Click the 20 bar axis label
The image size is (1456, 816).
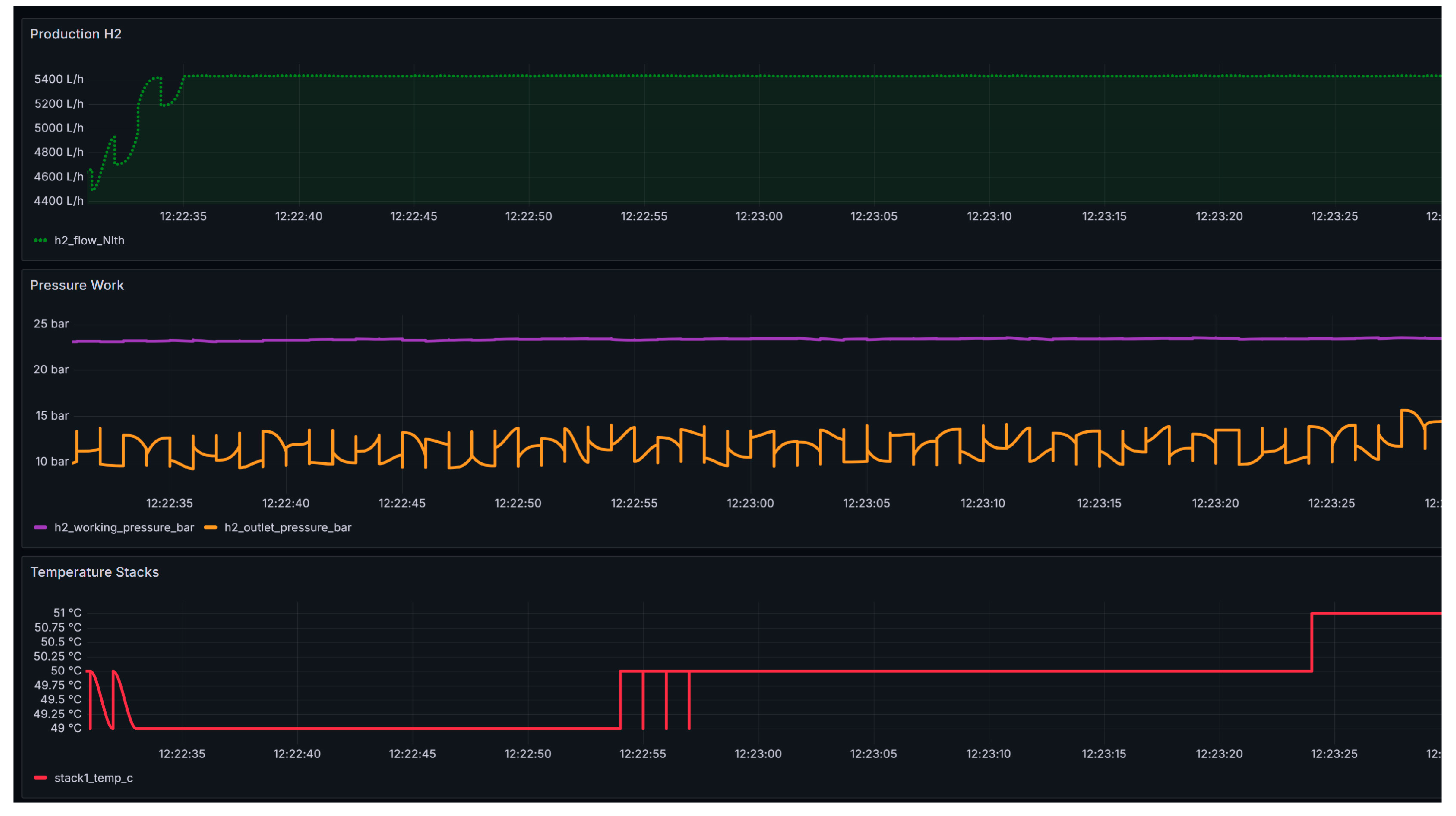coord(51,369)
